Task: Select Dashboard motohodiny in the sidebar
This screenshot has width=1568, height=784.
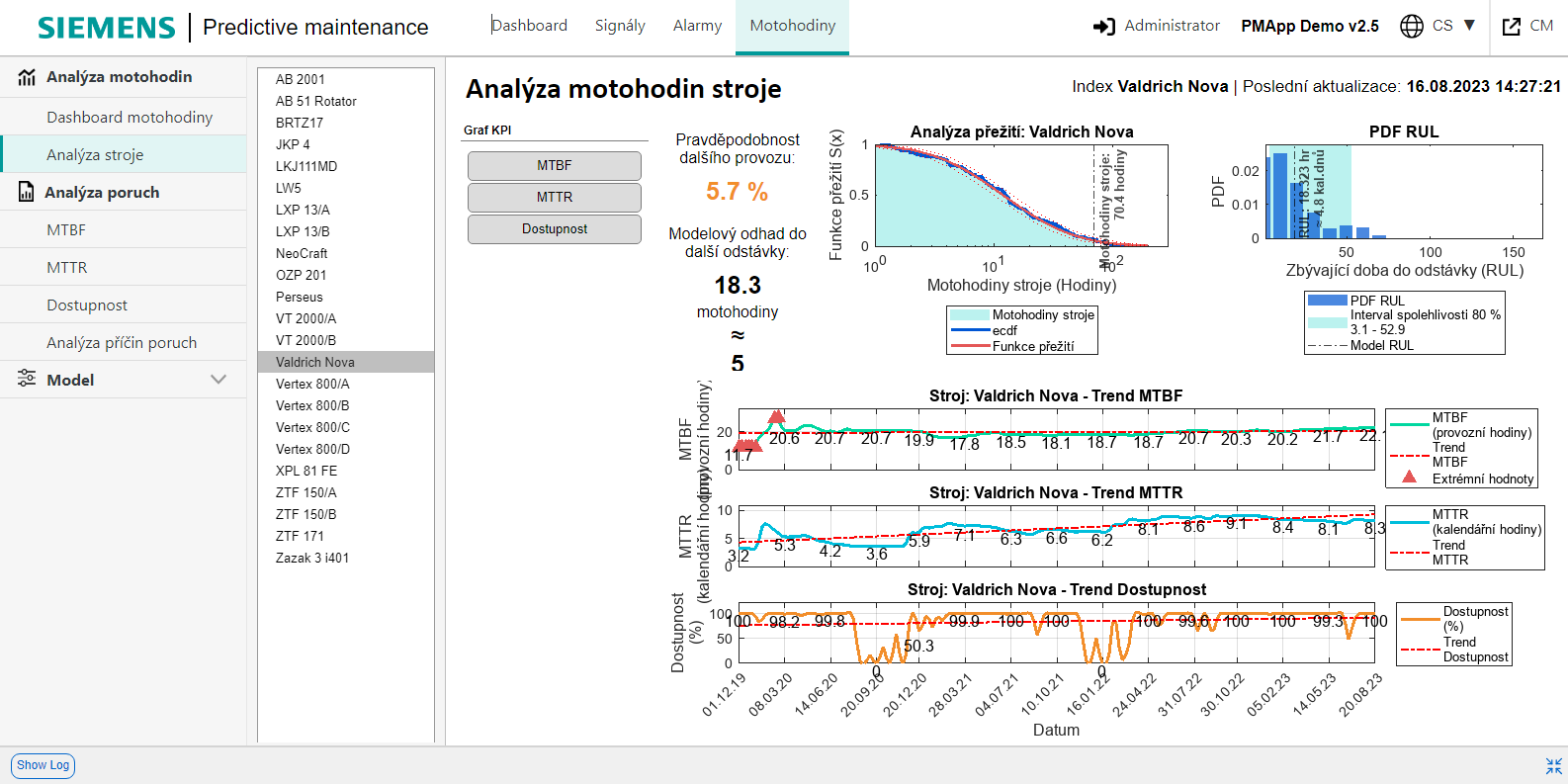Action: coord(130,118)
